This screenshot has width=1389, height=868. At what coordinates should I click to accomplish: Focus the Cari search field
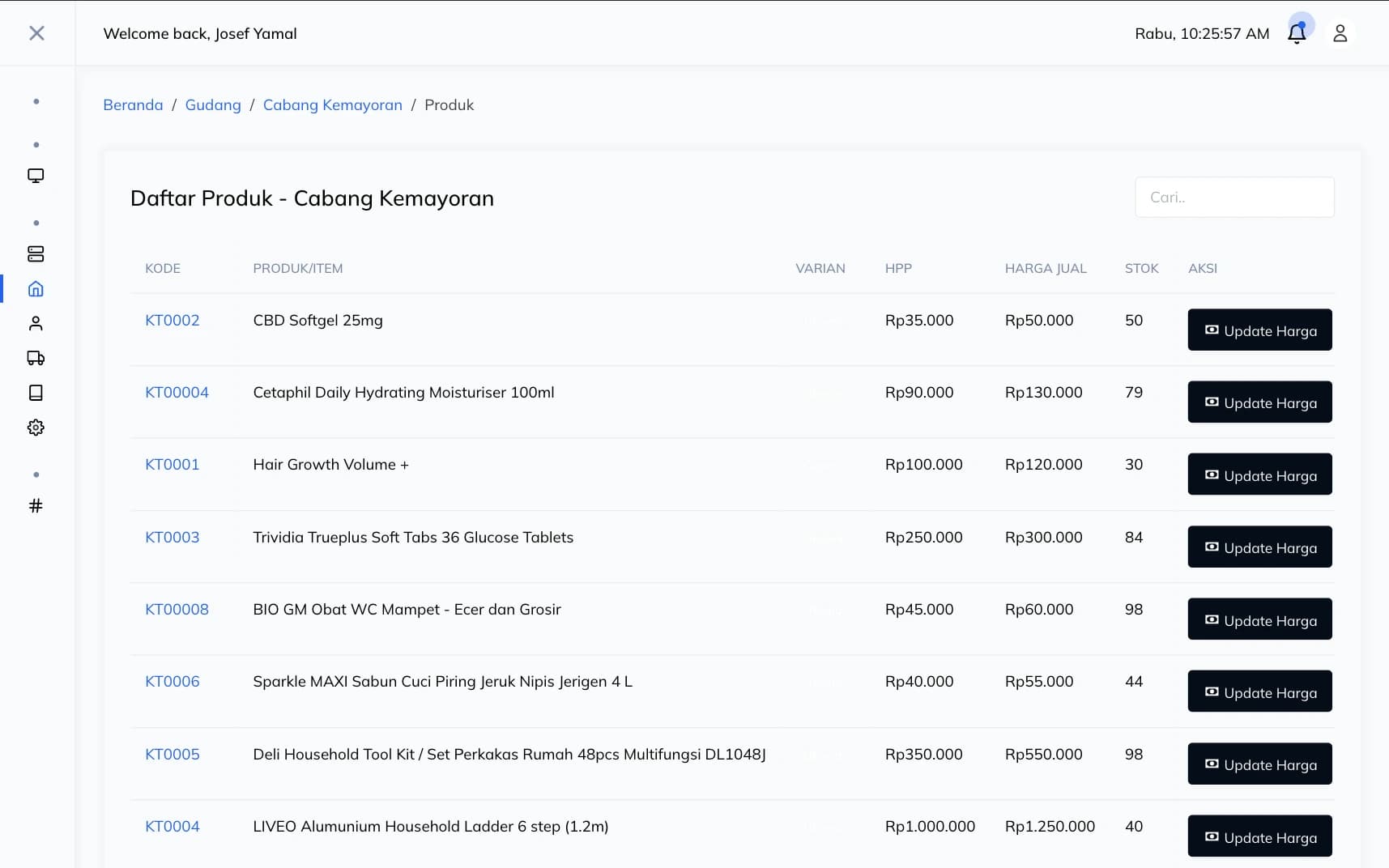(1234, 198)
